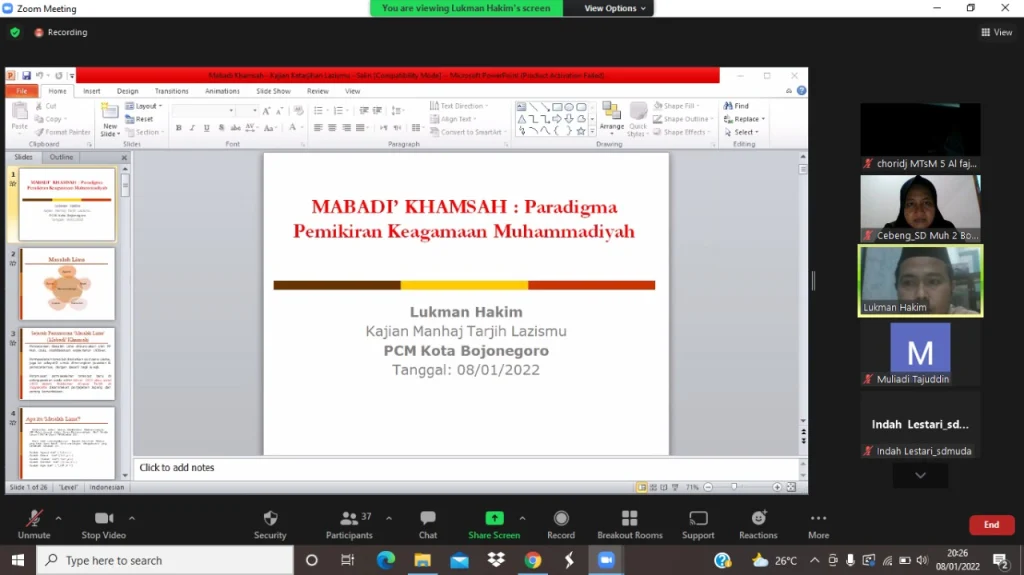Click the Support icon
The height and width of the screenshot is (575, 1024).
click(x=698, y=525)
